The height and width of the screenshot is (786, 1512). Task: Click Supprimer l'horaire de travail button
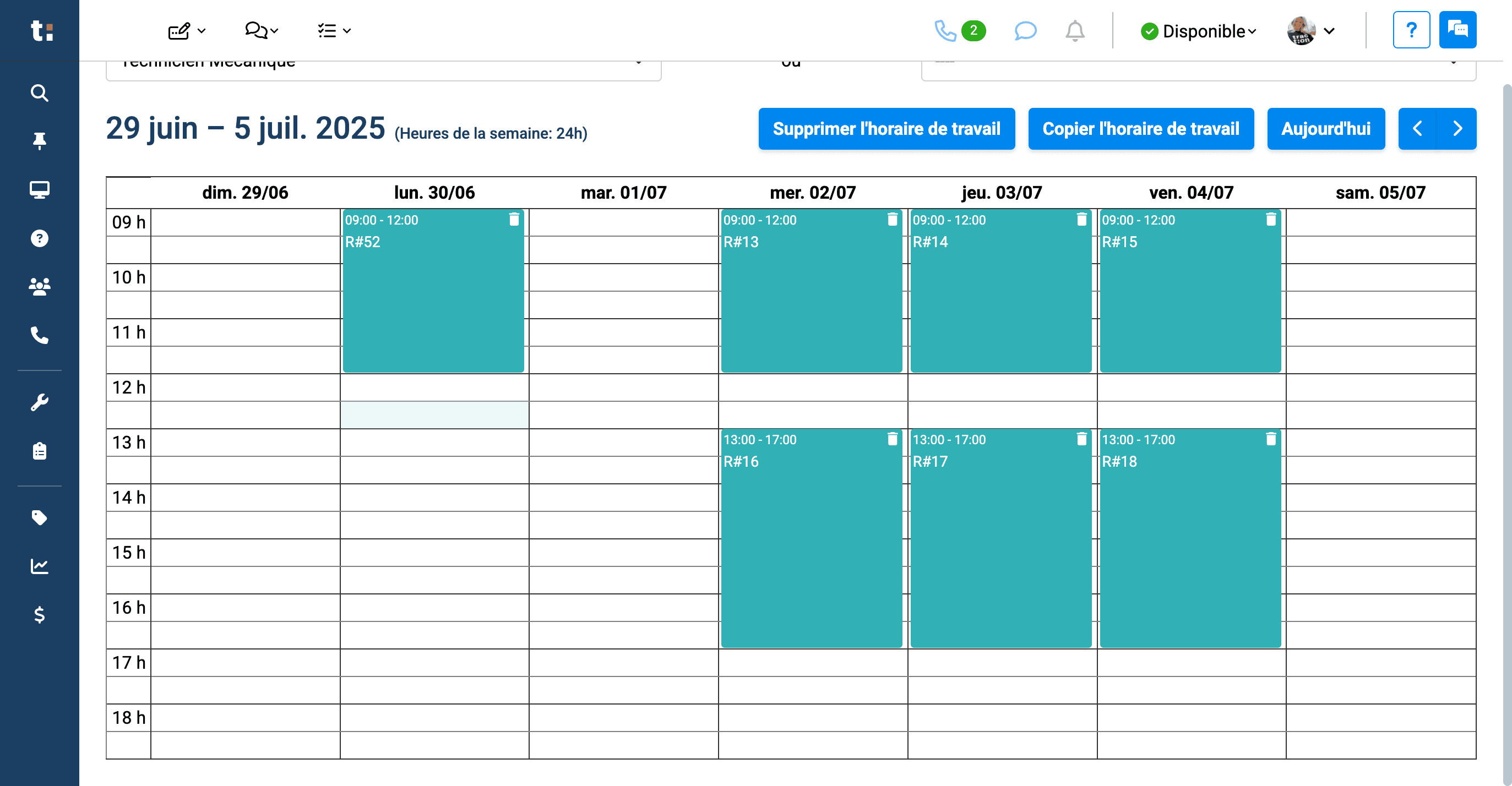tap(886, 128)
